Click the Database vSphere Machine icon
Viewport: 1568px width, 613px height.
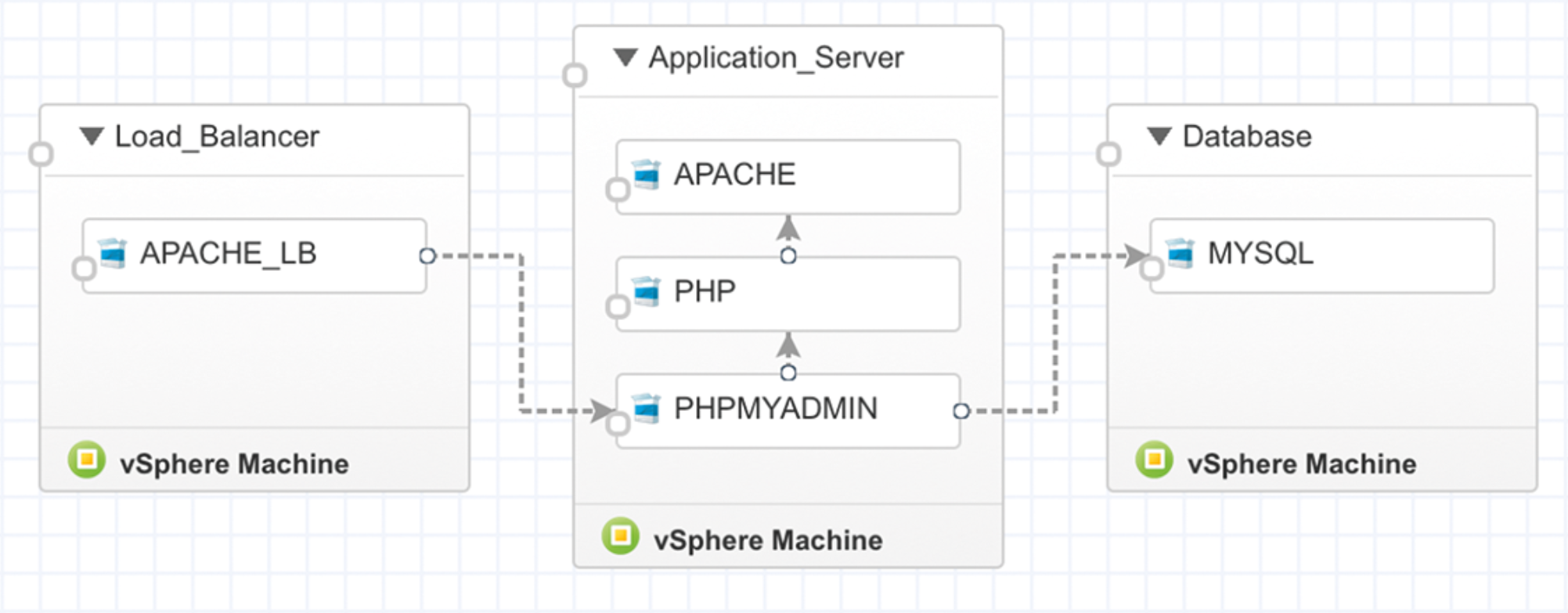1155,460
